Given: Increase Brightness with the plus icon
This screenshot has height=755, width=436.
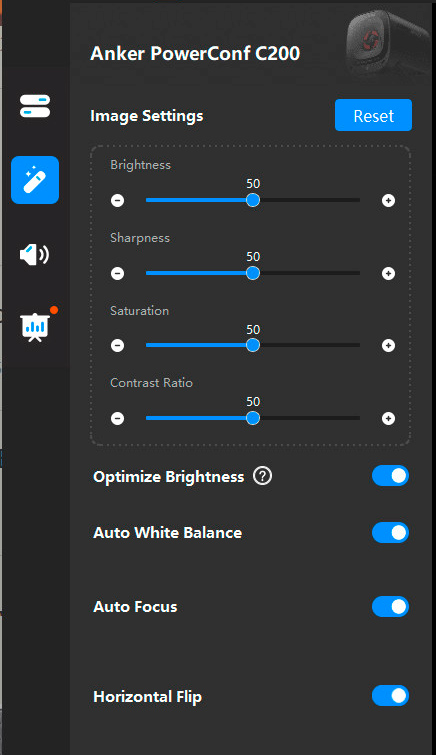Looking at the screenshot, I should tap(388, 200).
